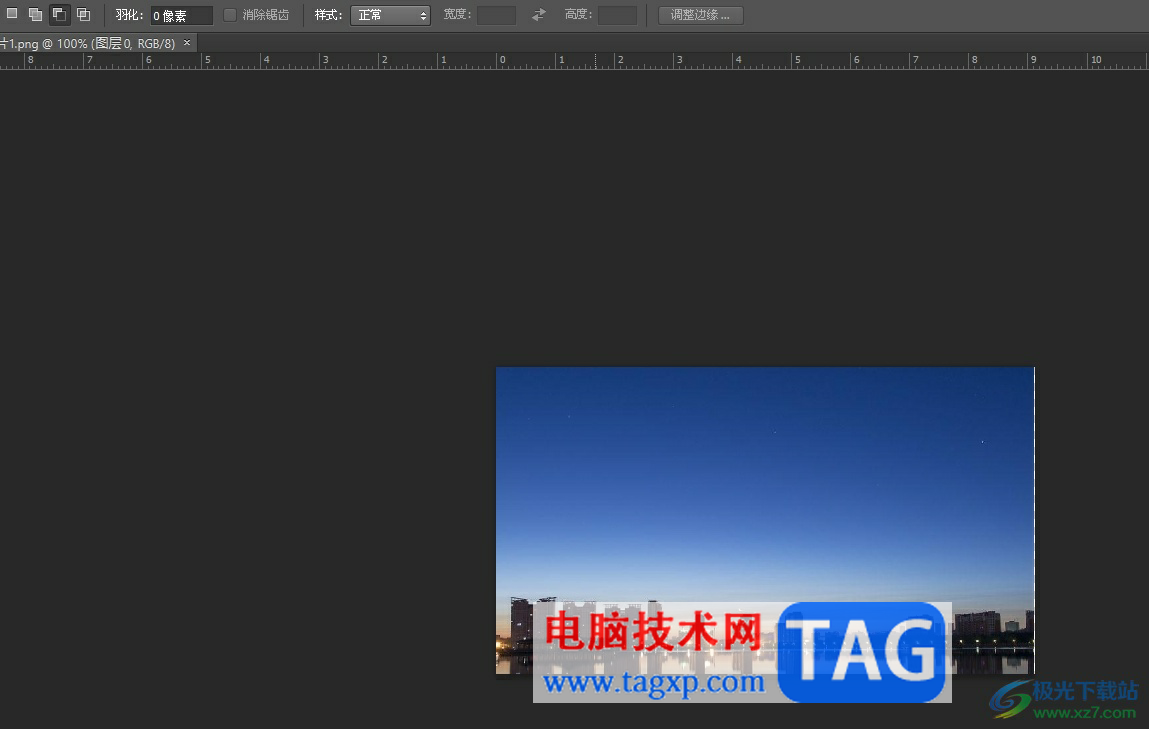Click the red 电脑技术网 watermark text
The image size is (1149, 729).
click(x=654, y=632)
